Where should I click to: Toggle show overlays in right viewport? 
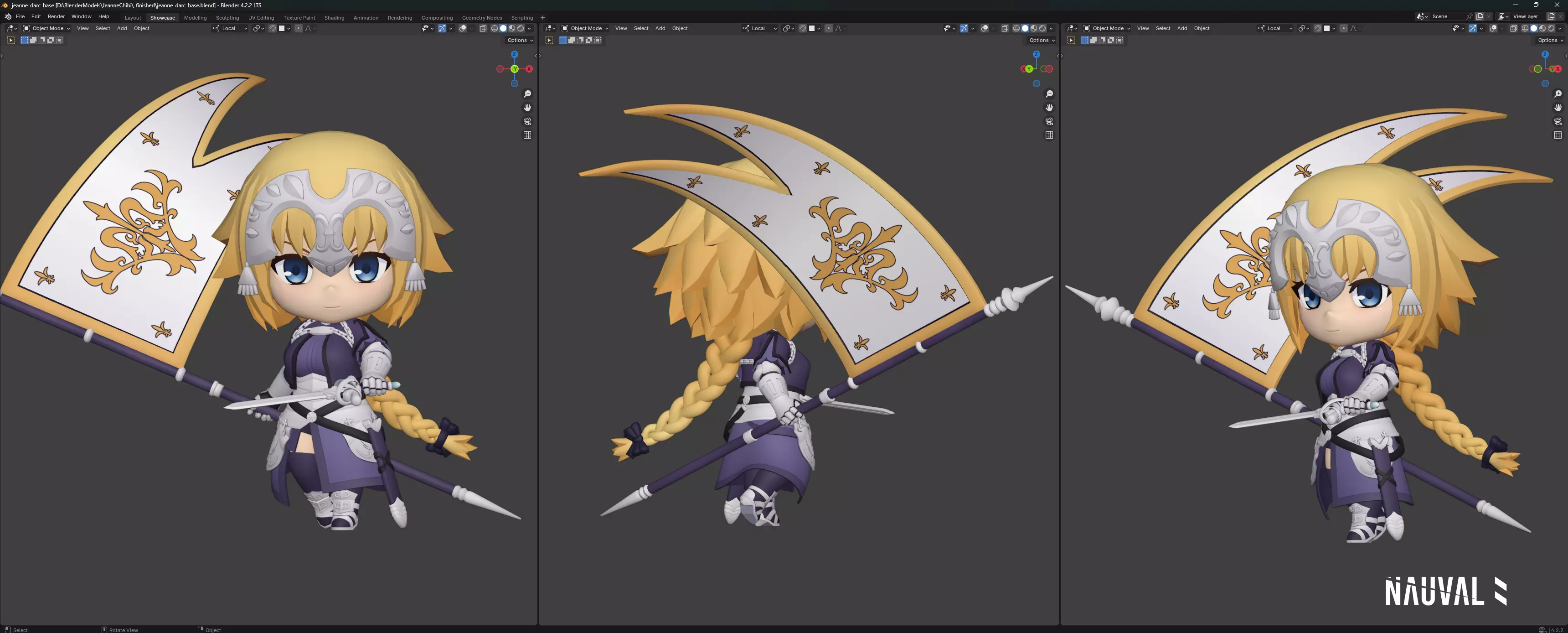pyautogui.click(x=1493, y=28)
